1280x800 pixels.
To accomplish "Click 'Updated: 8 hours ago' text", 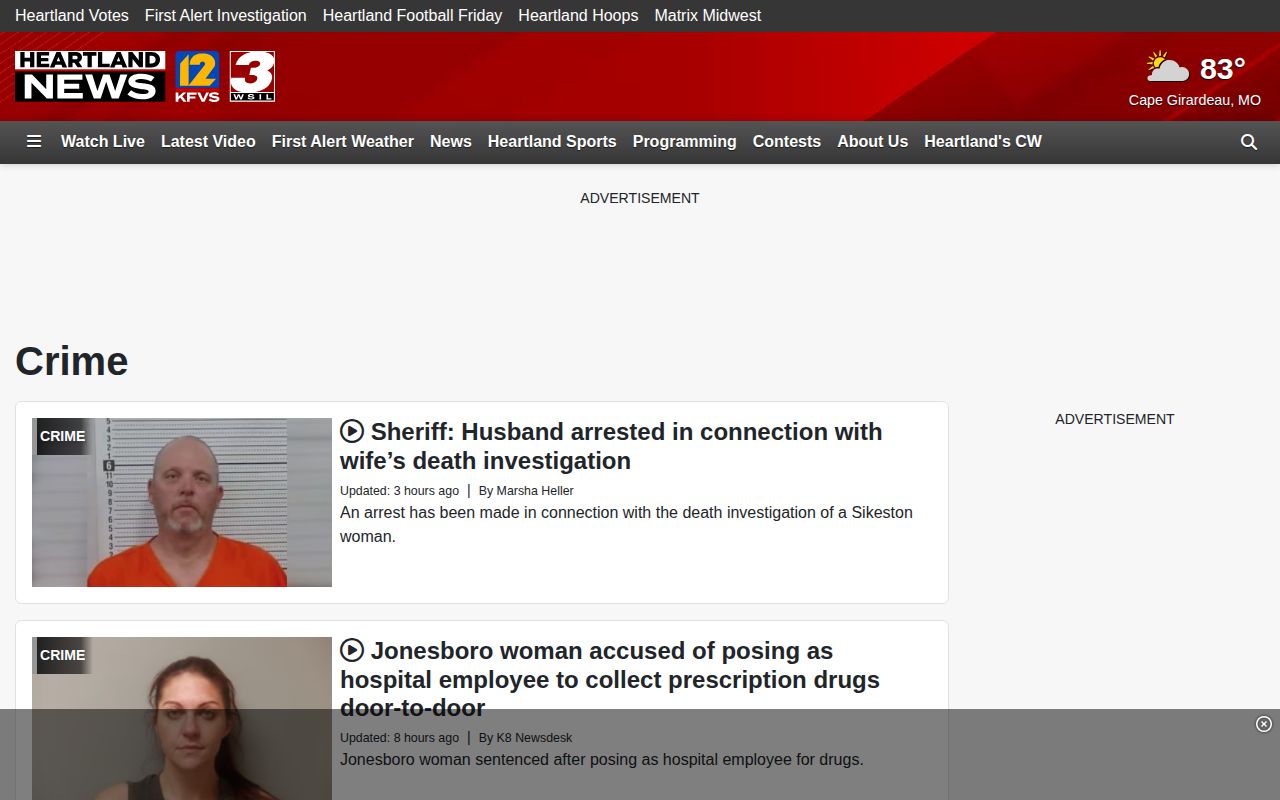I will click(399, 737).
